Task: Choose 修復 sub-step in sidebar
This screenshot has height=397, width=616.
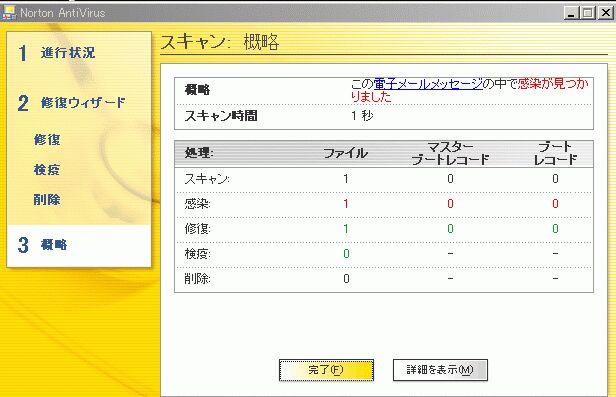Action: tap(47, 139)
